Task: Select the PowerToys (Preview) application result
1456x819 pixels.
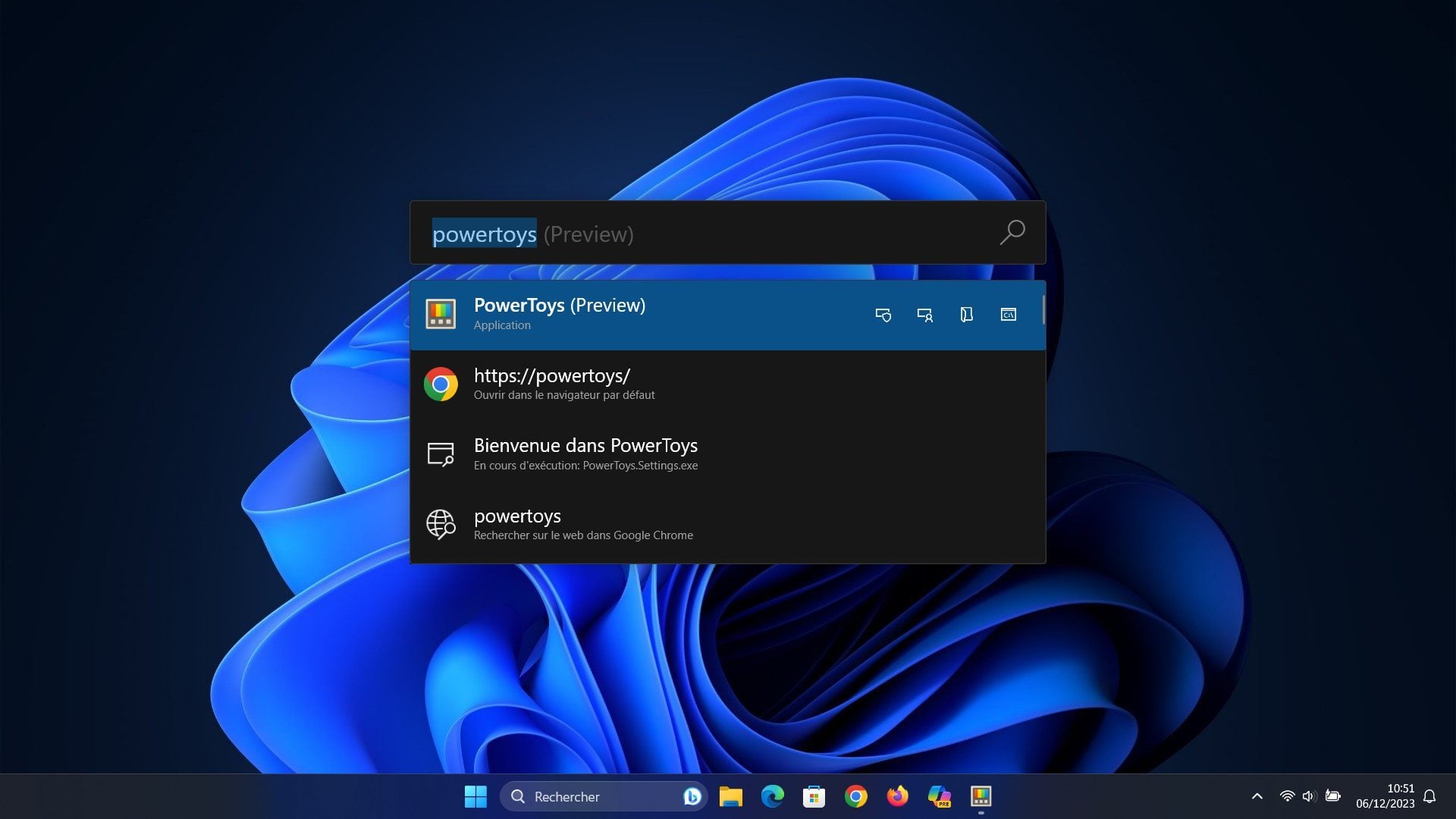Action: (727, 315)
